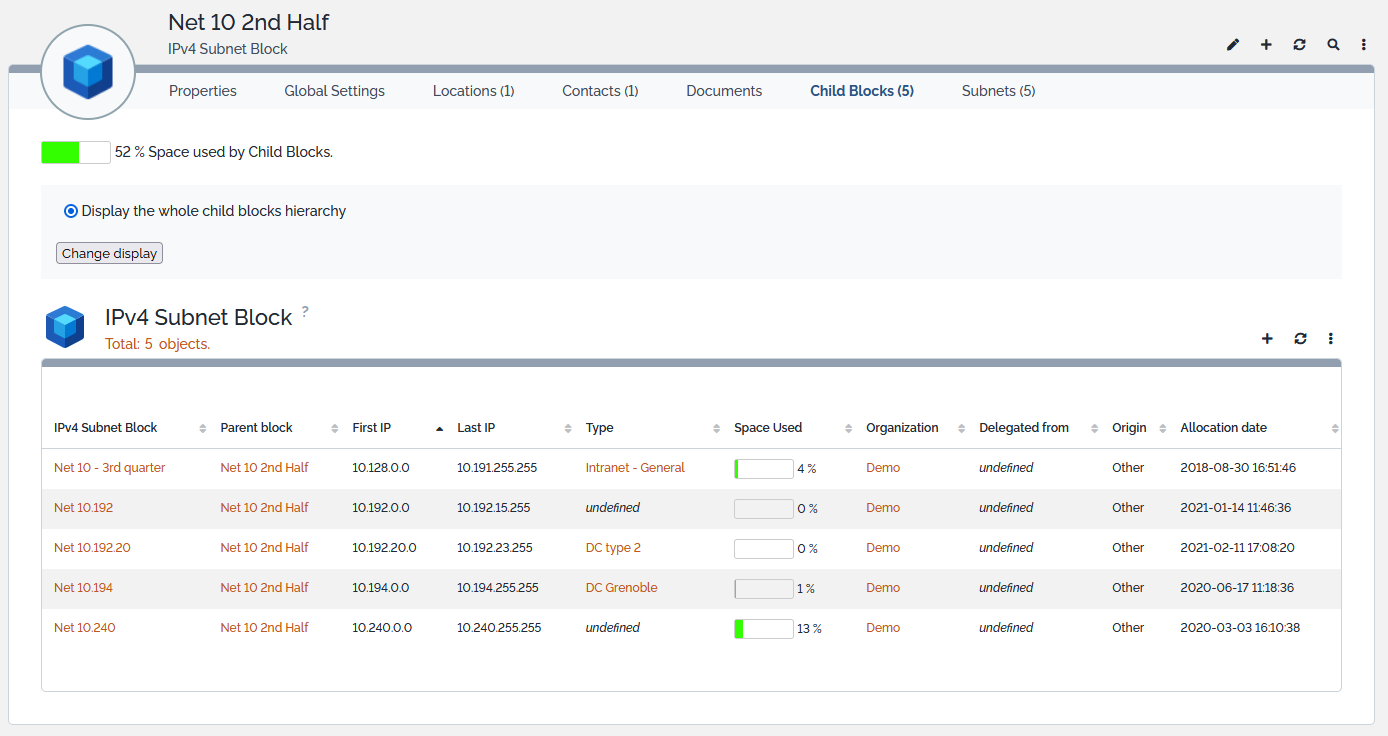The image size is (1388, 736).
Task: Sort by Allocation date column header
Action: tap(1223, 428)
